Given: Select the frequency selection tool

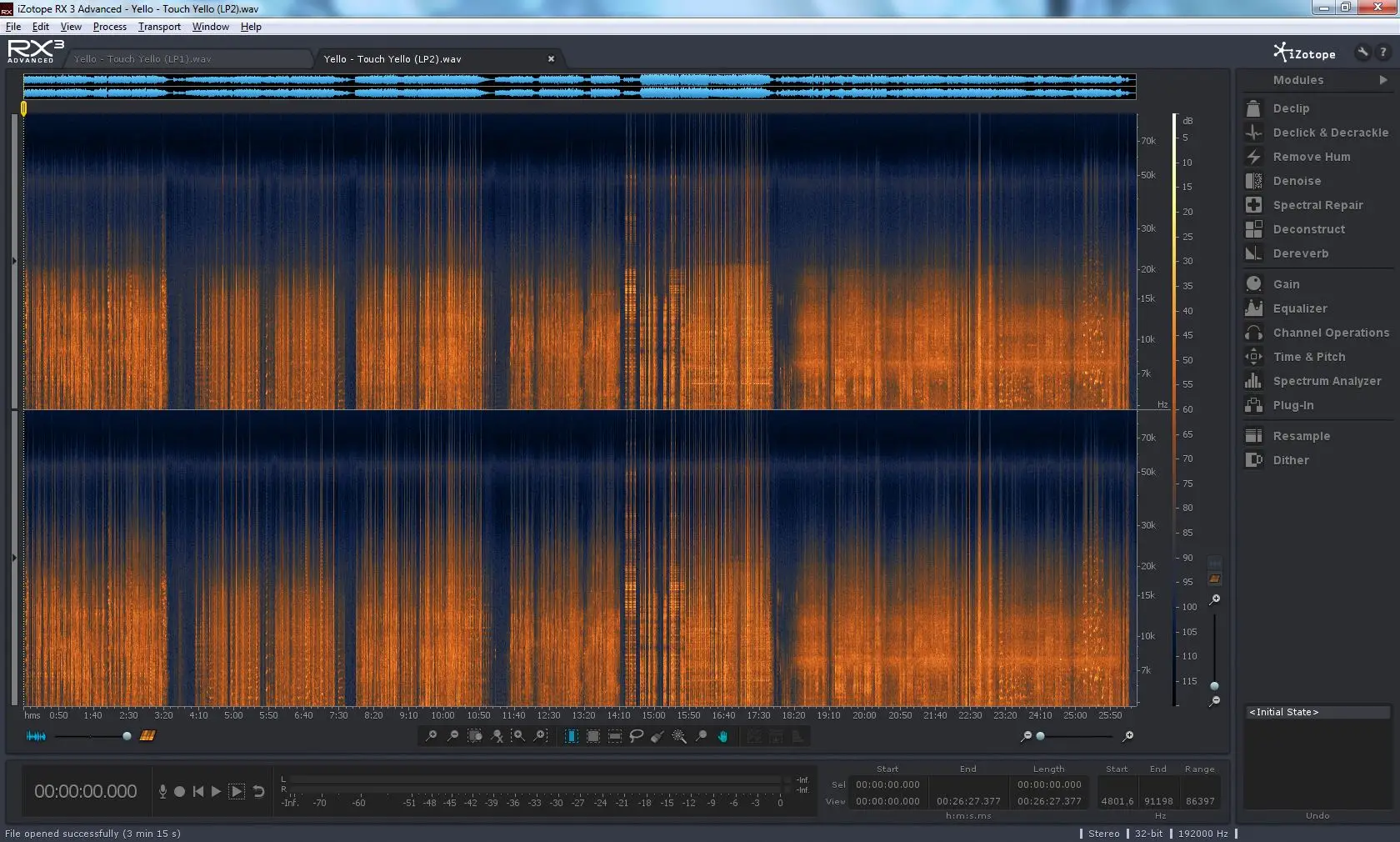Looking at the screenshot, I should pyautogui.click(x=614, y=736).
